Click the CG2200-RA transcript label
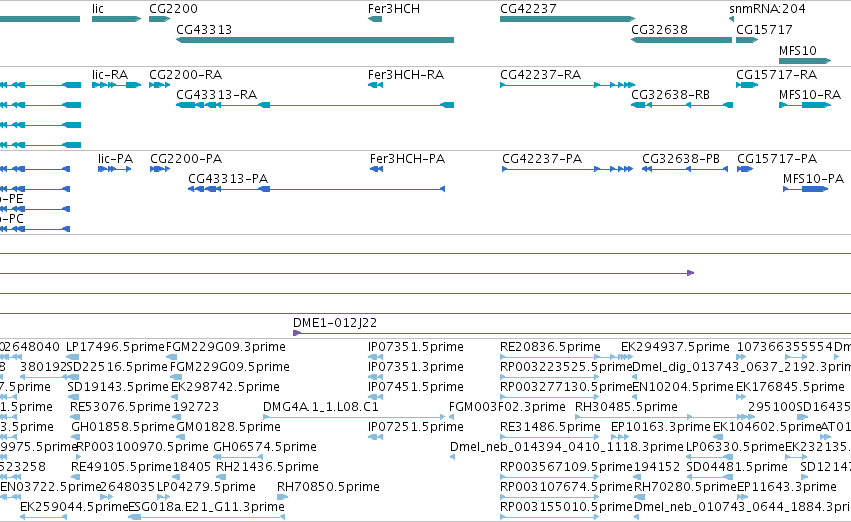 (x=186, y=74)
